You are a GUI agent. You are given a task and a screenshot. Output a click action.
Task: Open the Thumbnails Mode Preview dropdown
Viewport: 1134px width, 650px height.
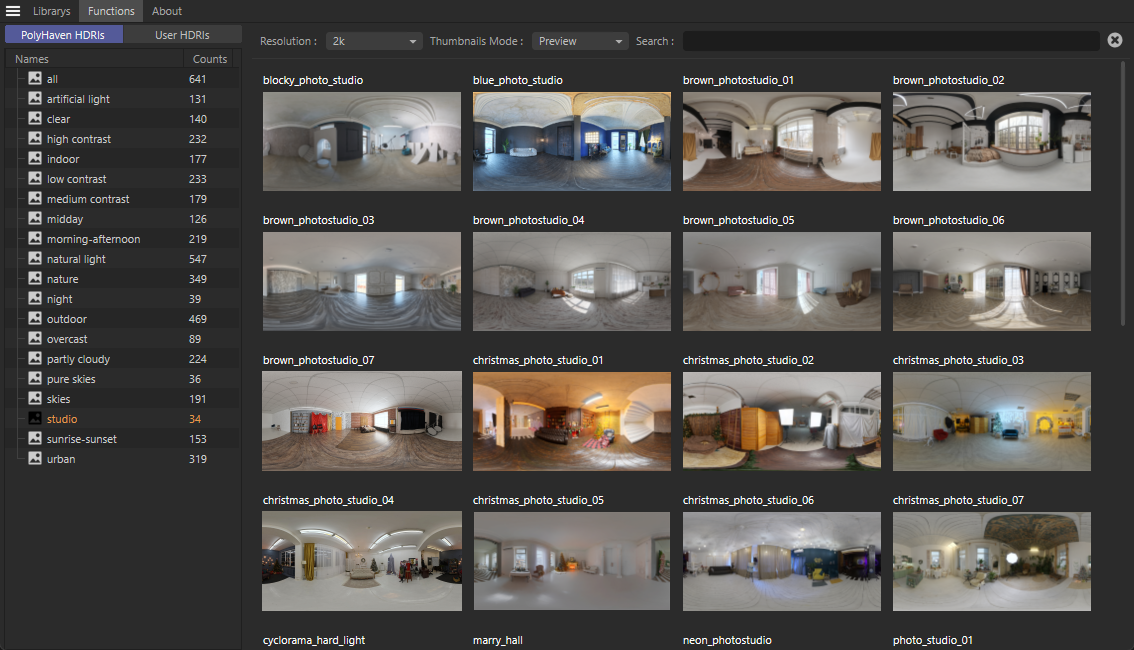pos(579,41)
